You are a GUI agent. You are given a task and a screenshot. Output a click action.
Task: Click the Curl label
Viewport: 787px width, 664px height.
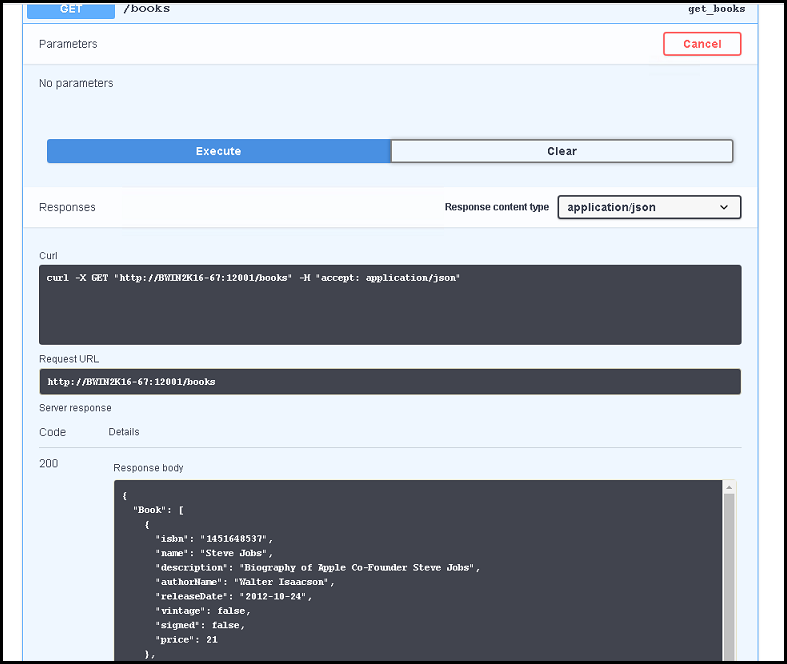[x=48, y=255]
